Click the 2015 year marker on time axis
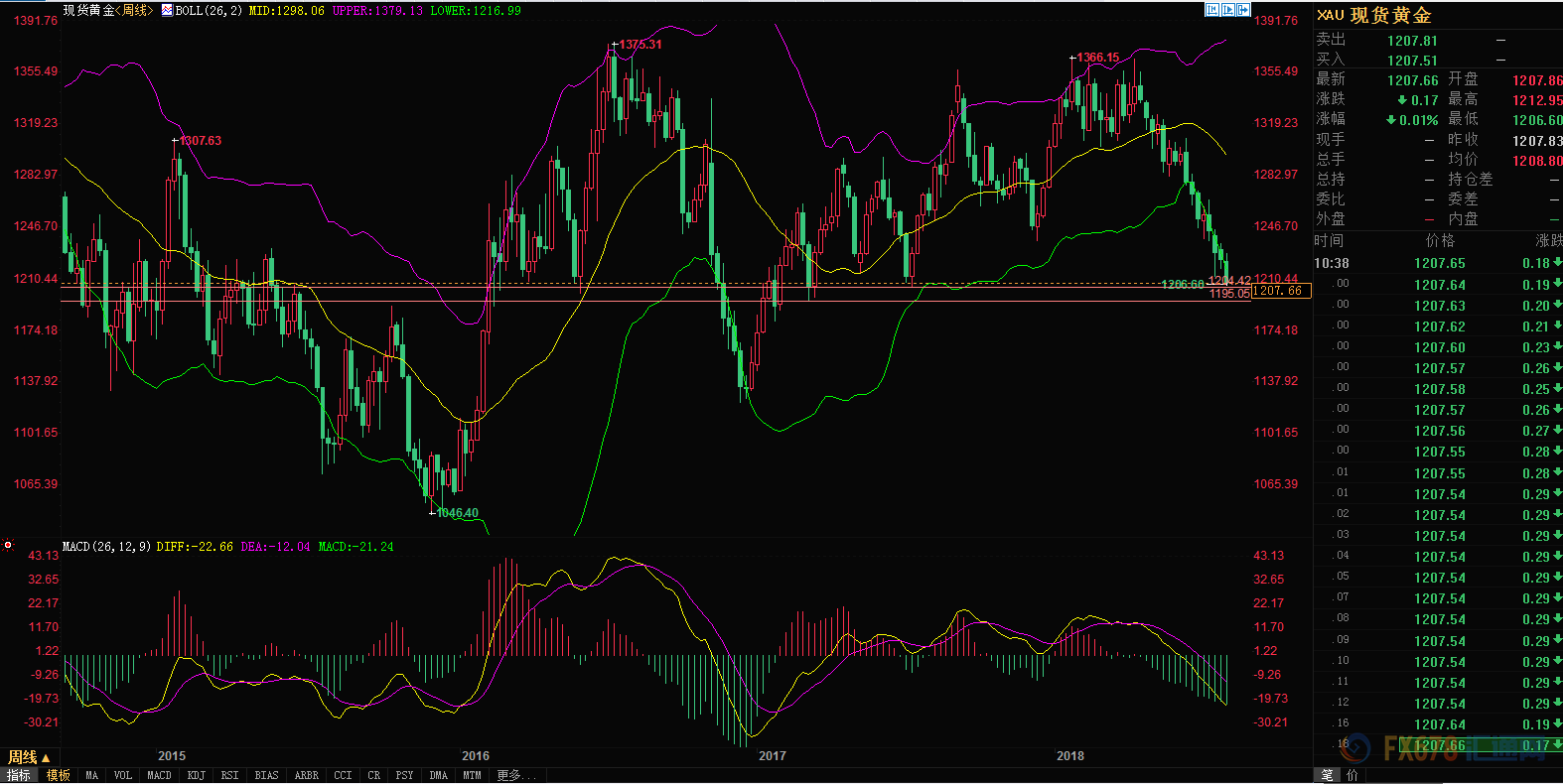 172,756
